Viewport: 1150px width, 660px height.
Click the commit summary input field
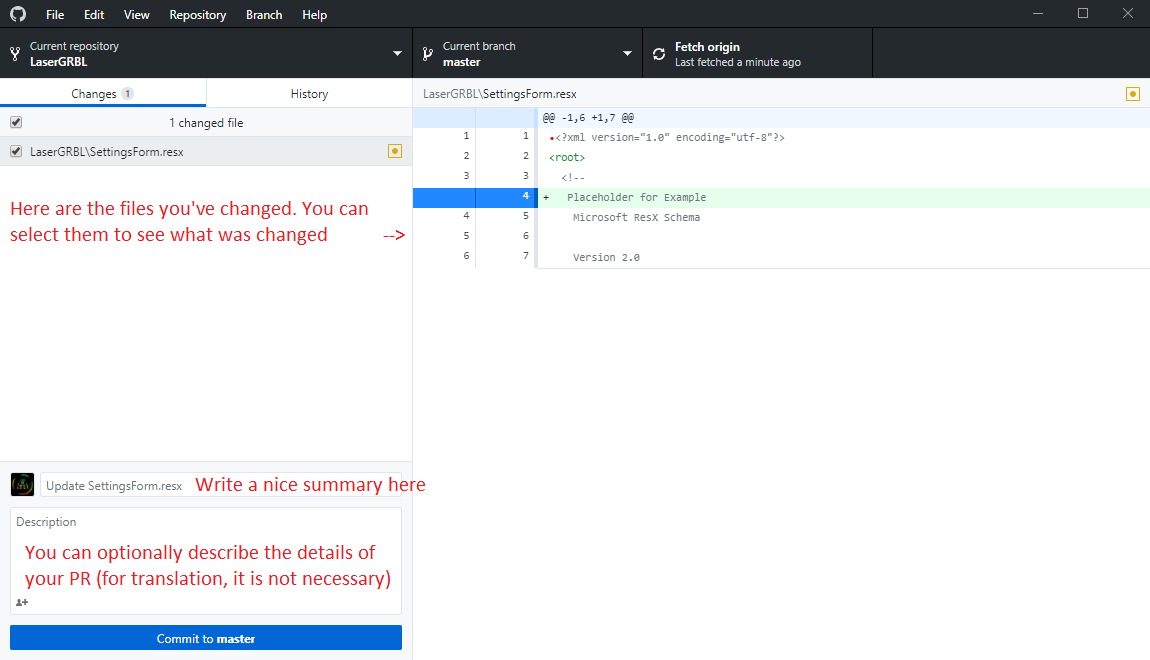point(221,485)
